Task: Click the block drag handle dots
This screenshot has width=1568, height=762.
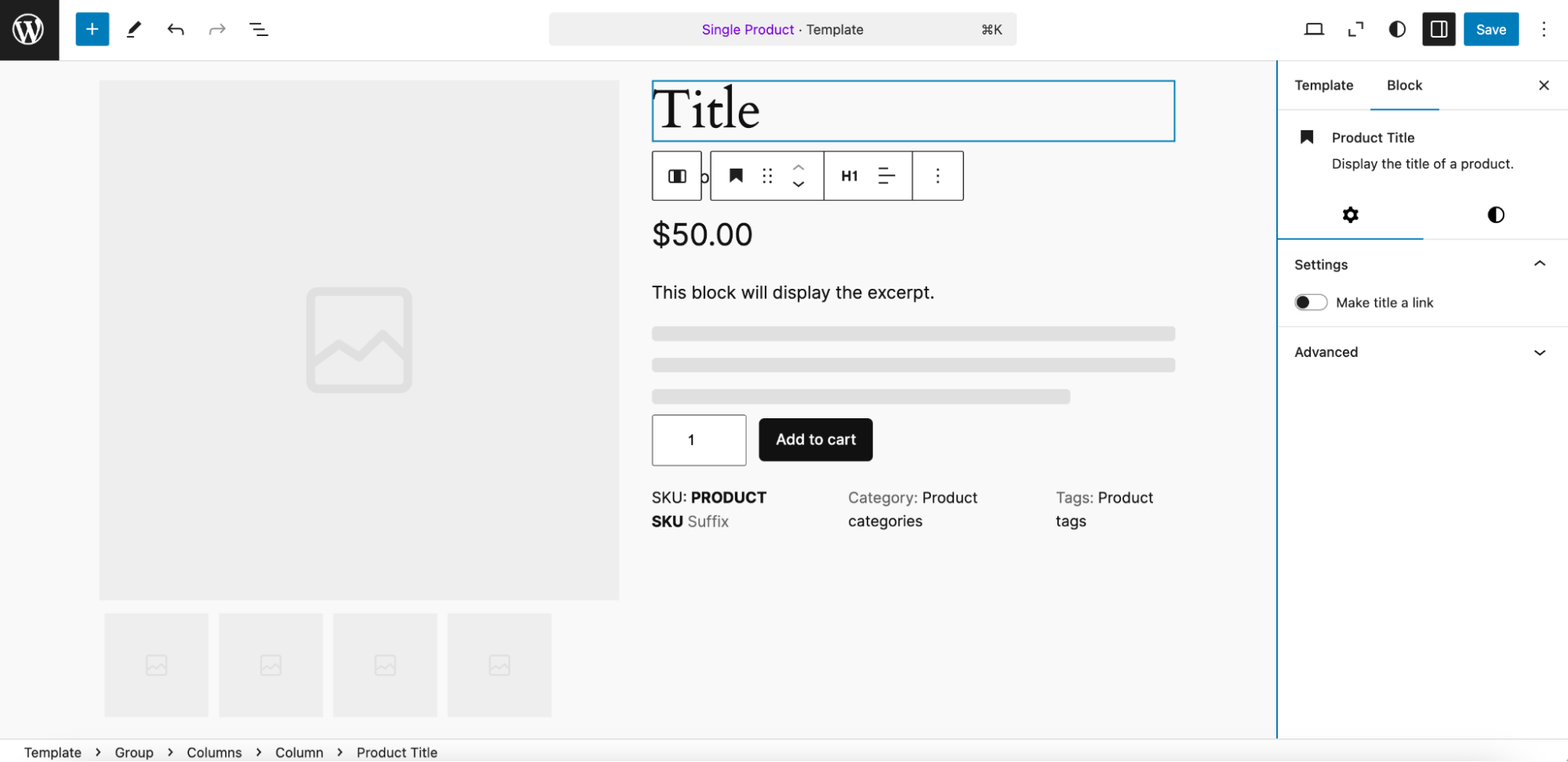Action: (x=767, y=176)
